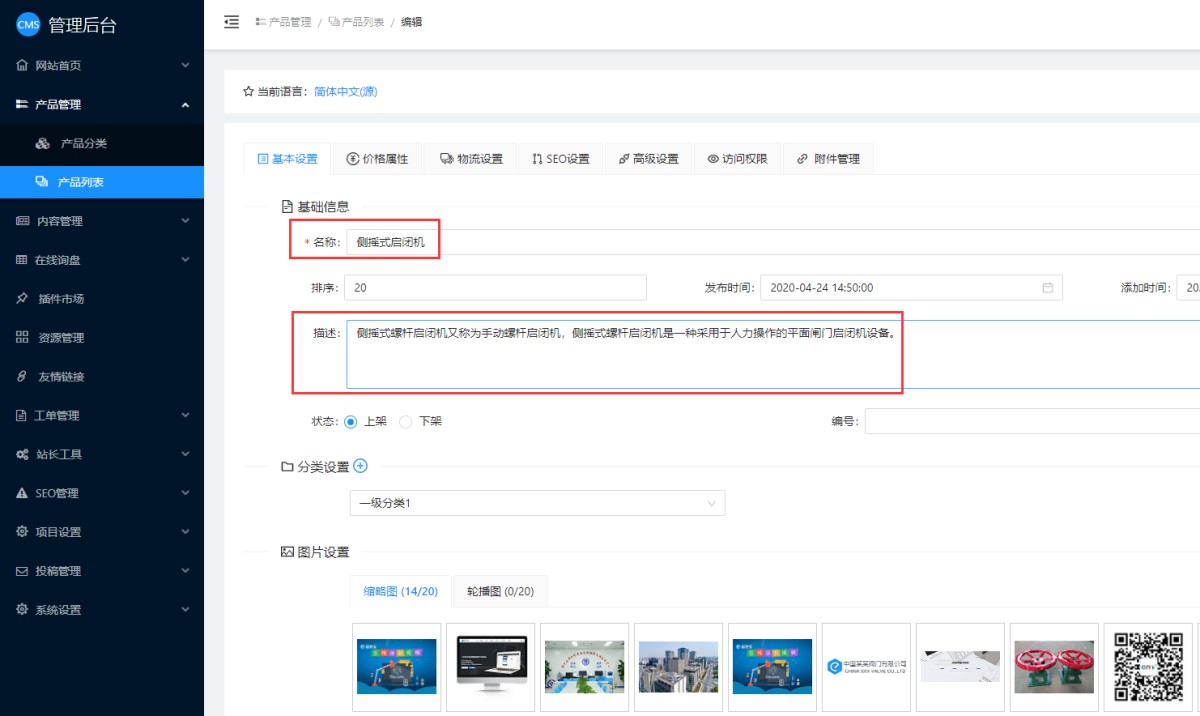Click the sidebar collapse hamburger icon

tap(231, 21)
